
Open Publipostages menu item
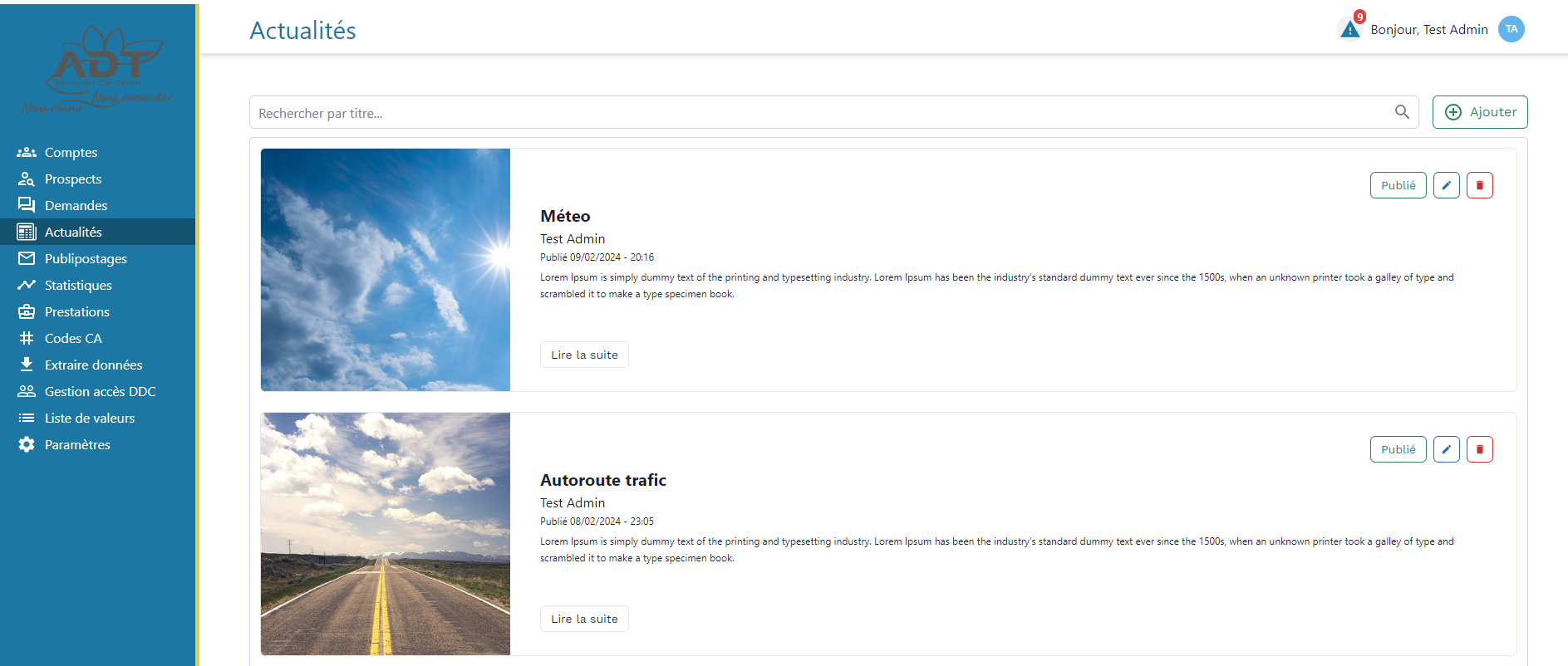97,258
